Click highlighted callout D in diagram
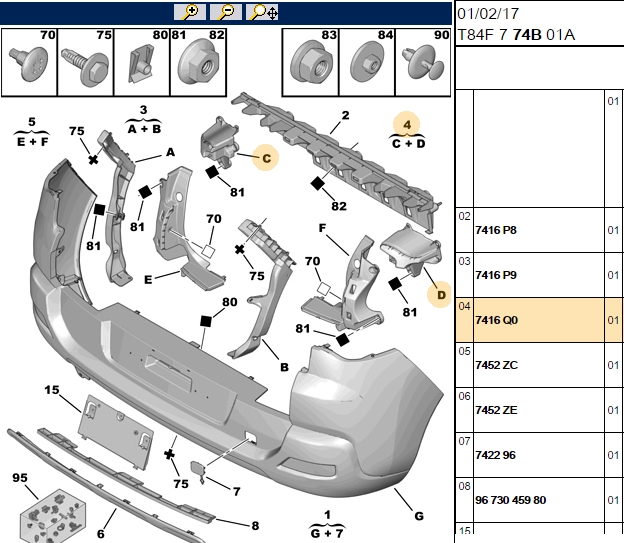Screen dimensions: 624x543 (441, 295)
